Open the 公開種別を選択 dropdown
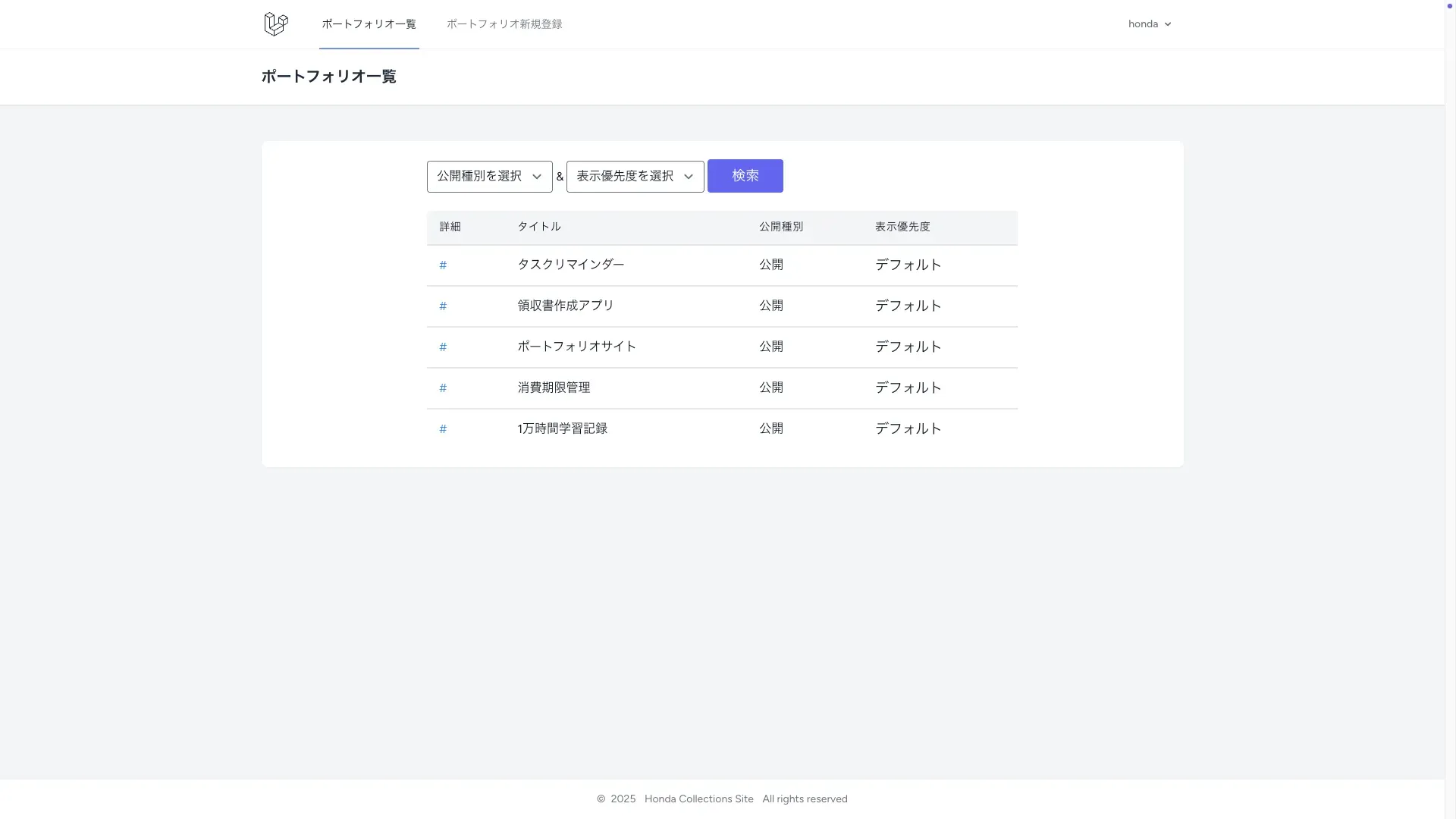 coord(488,176)
